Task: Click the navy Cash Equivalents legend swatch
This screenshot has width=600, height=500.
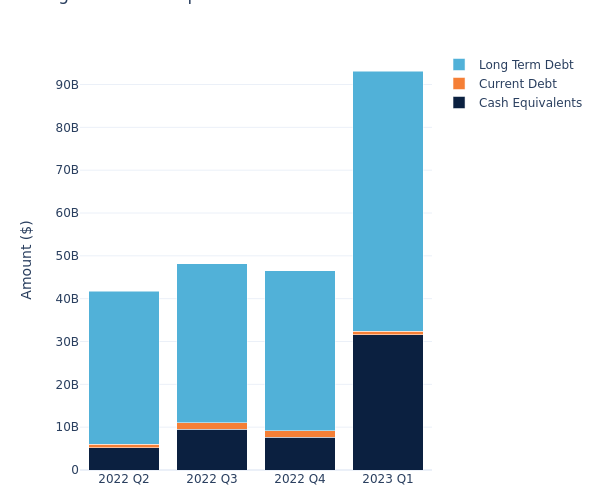Action: (x=459, y=103)
